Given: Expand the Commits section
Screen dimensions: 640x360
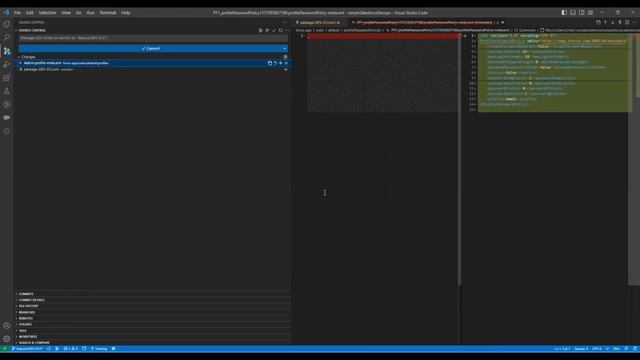Looking at the screenshot, I should point(26,294).
